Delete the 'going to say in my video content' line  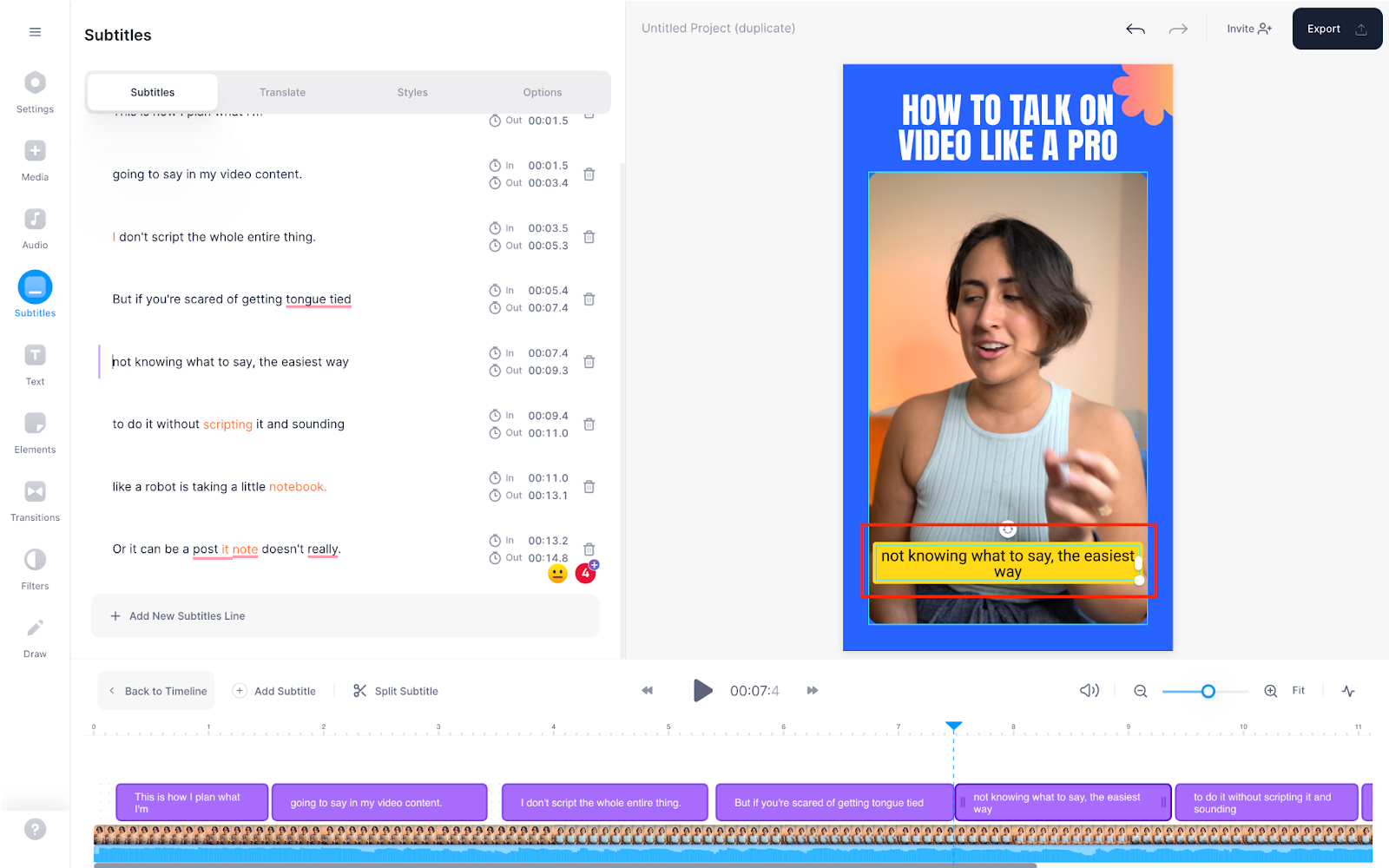click(589, 174)
